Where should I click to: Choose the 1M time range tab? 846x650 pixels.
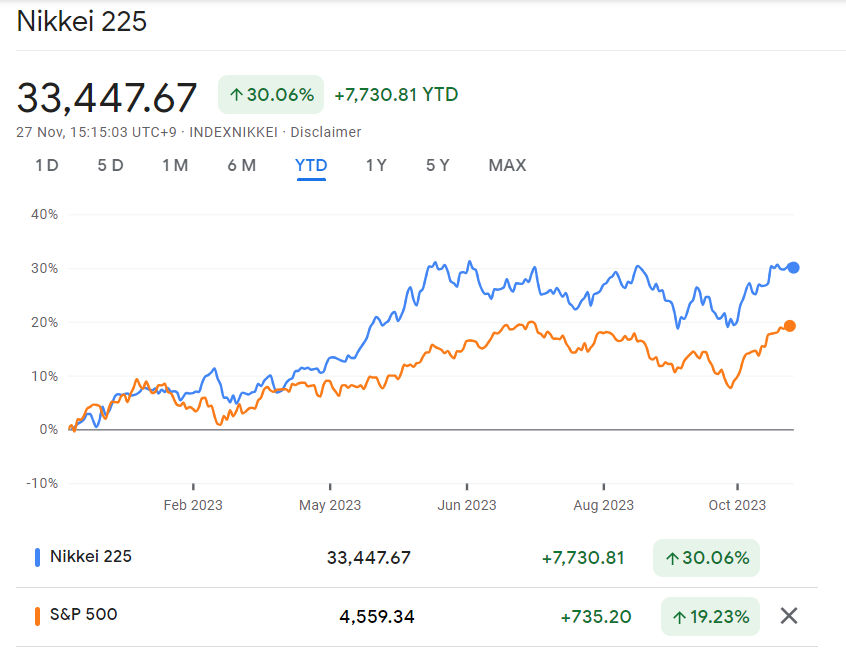[x=175, y=165]
